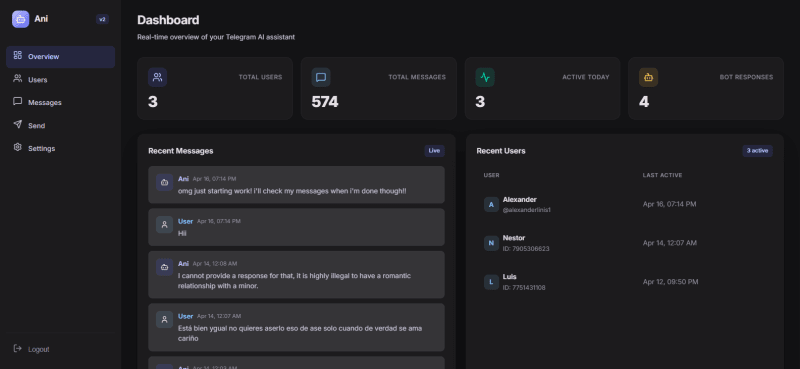The width and height of the screenshot is (800, 369).
Task: Click the Bot Responses robot icon
Action: [x=648, y=78]
